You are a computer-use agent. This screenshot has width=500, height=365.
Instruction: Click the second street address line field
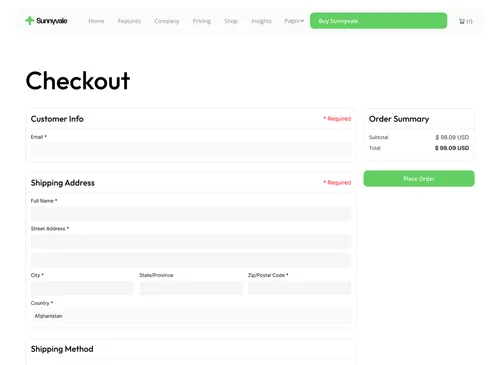(191, 261)
